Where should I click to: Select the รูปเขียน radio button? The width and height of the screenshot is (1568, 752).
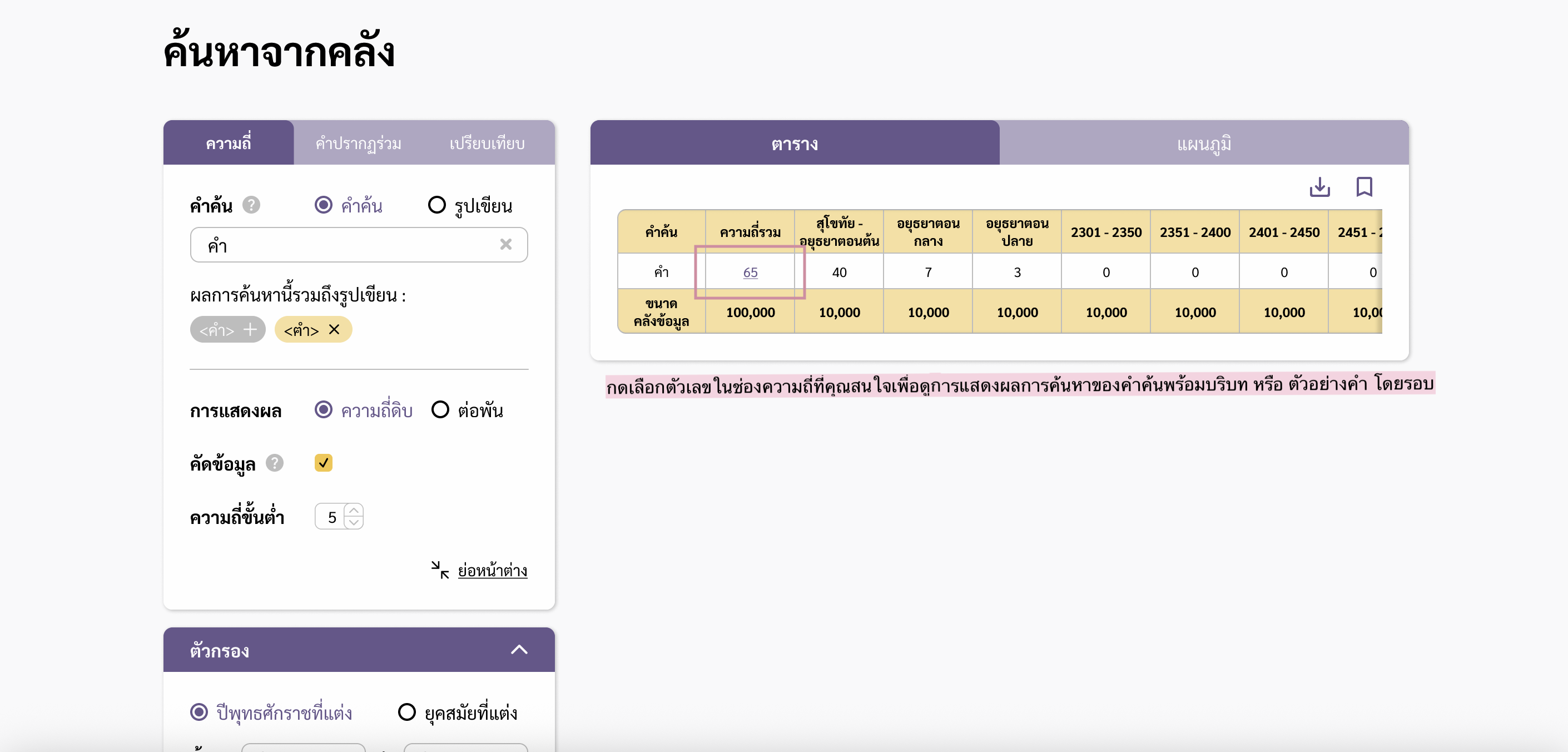click(x=436, y=205)
